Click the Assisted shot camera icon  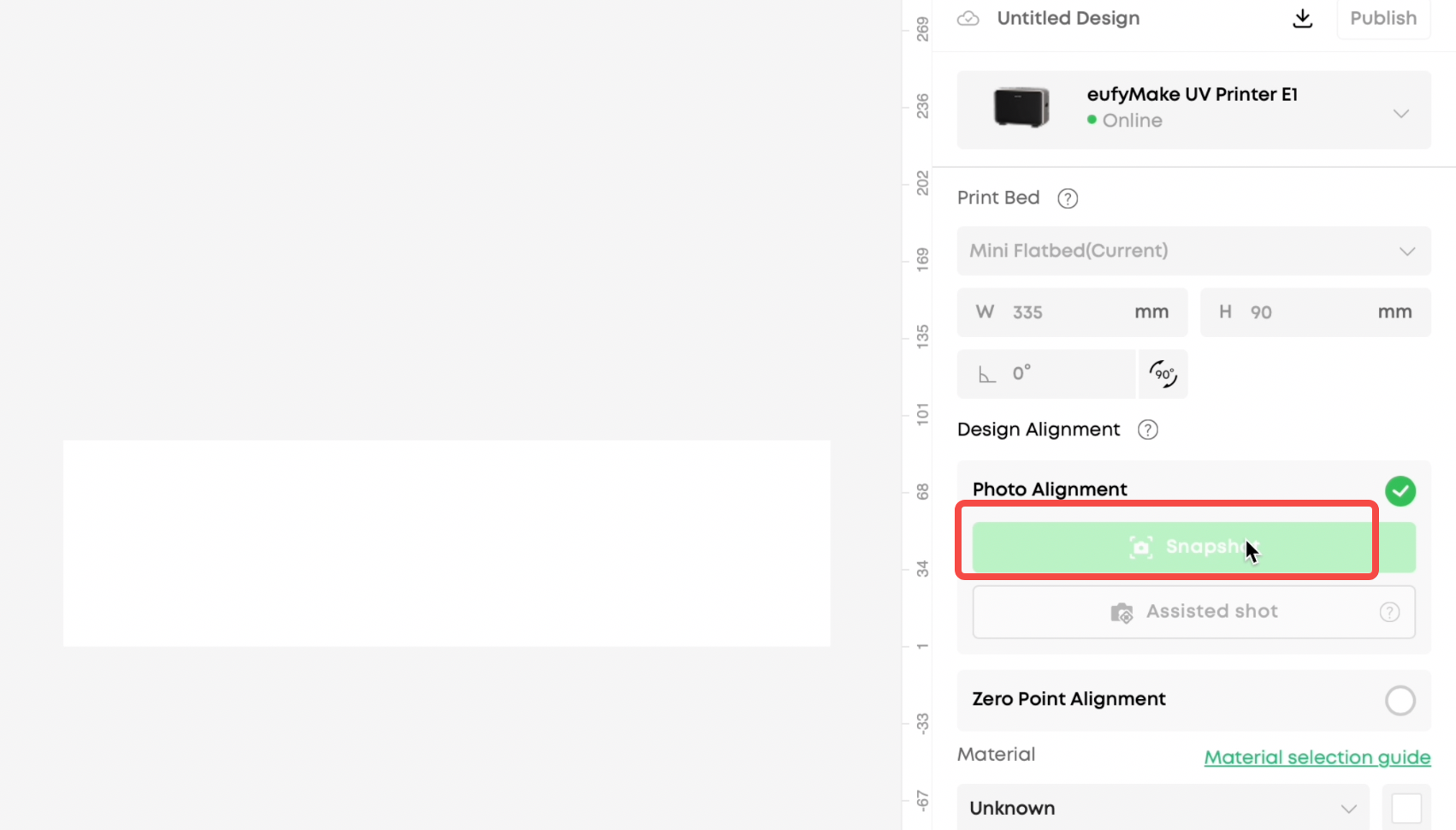(x=1122, y=613)
